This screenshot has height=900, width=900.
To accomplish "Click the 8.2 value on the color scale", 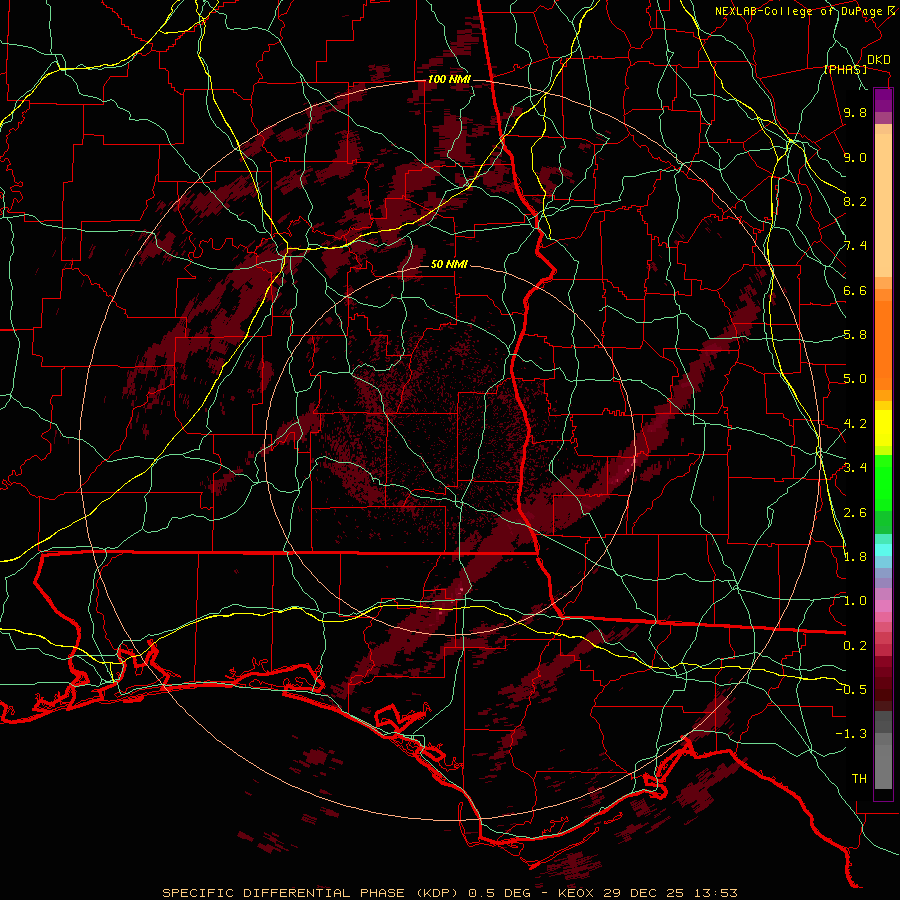I will pyautogui.click(x=855, y=201).
